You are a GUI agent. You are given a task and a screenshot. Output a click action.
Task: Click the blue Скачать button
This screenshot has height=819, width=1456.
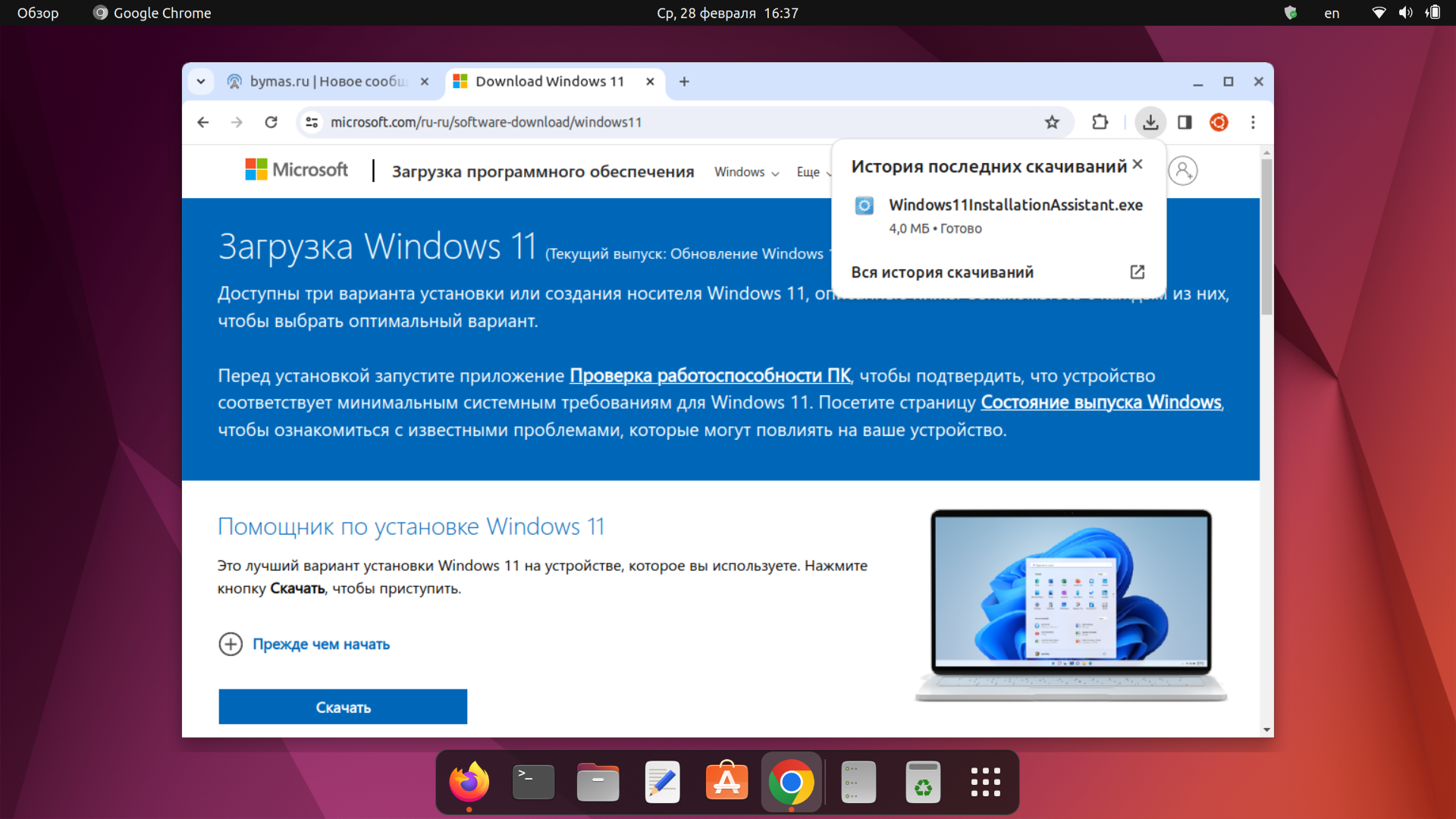click(343, 707)
